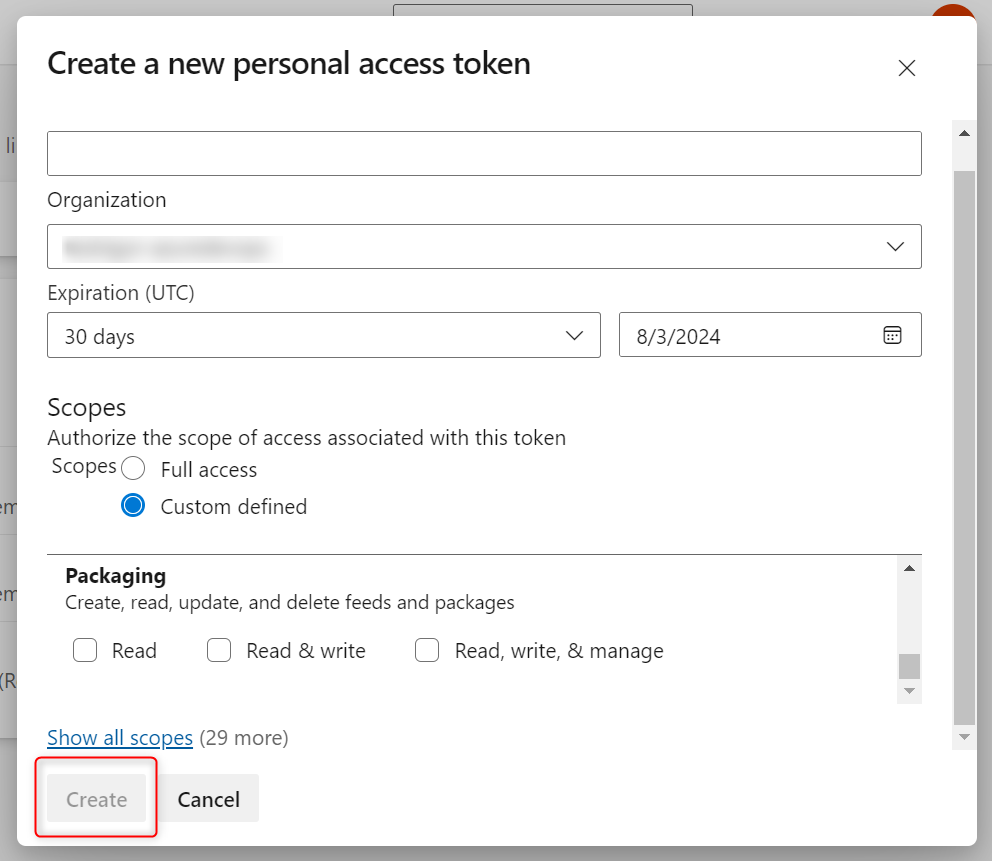
Task: Enable Packaging Read & write scope
Action: click(219, 651)
